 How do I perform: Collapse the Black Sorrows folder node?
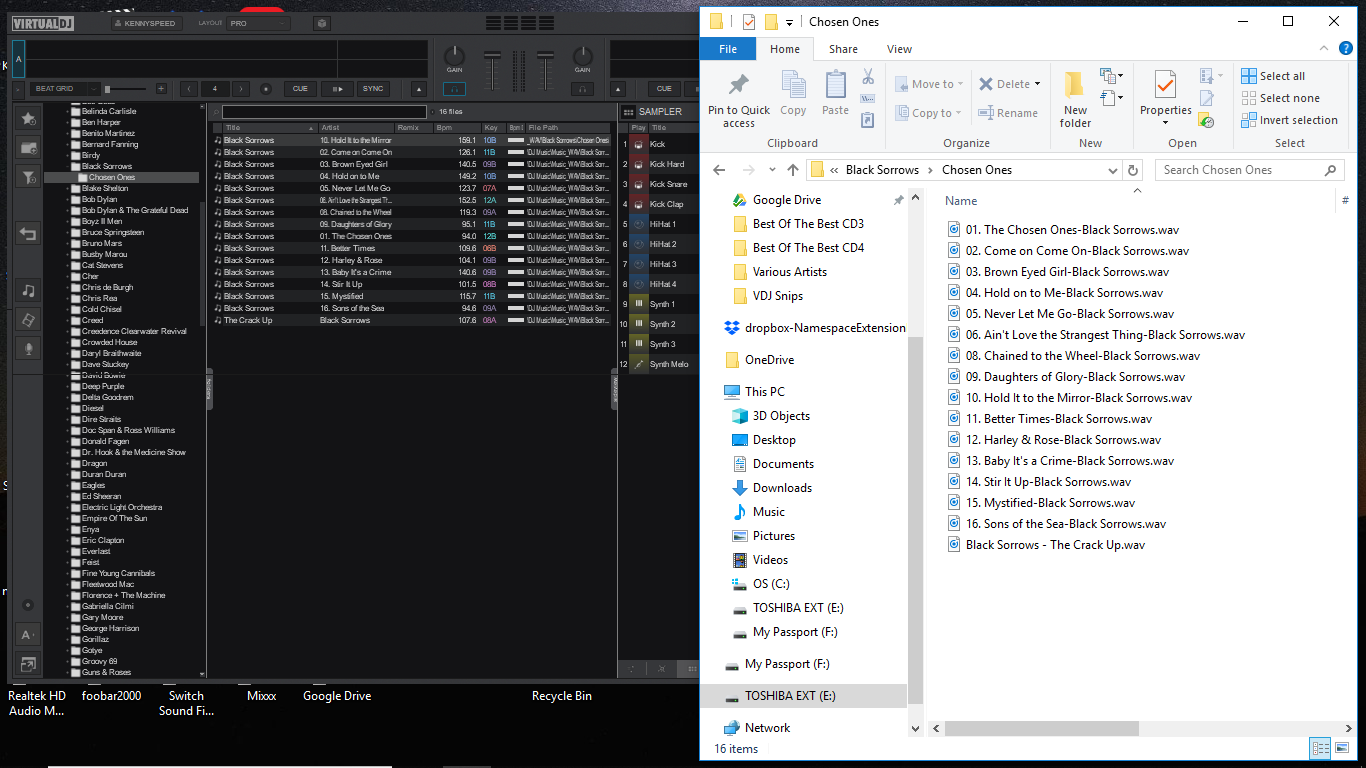tap(68, 167)
